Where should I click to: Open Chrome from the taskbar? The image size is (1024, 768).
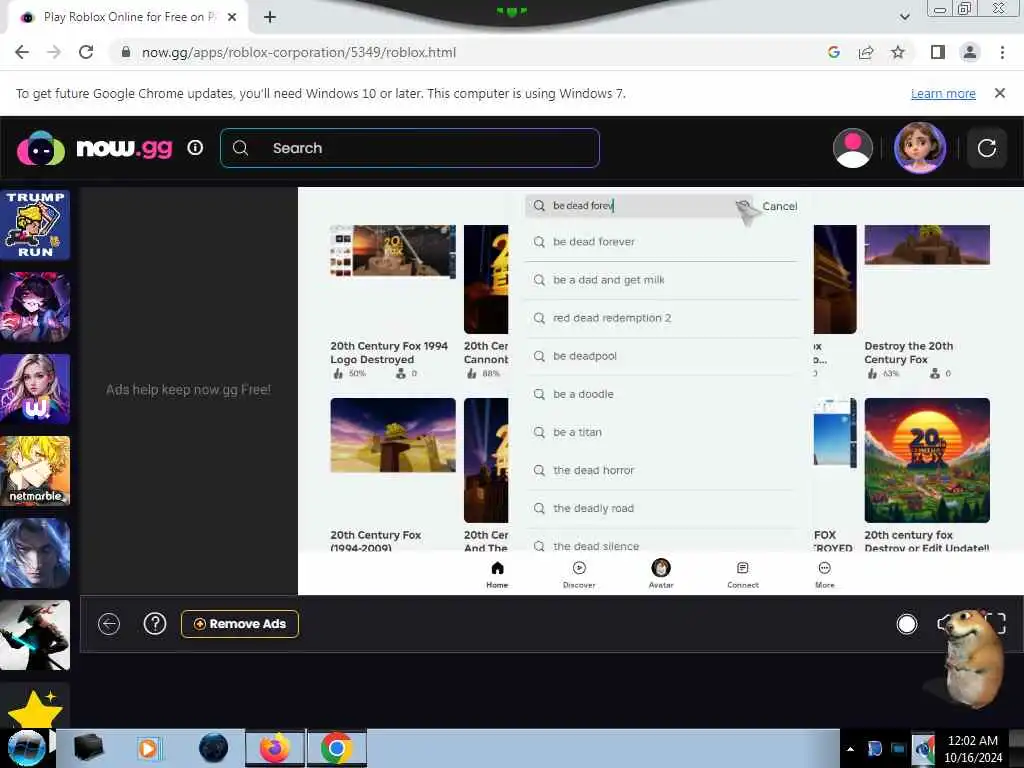[x=336, y=748]
